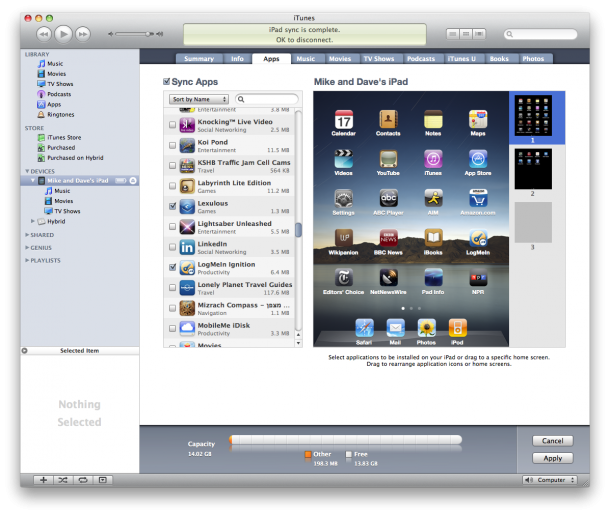Click the Cancel button

coord(552,441)
